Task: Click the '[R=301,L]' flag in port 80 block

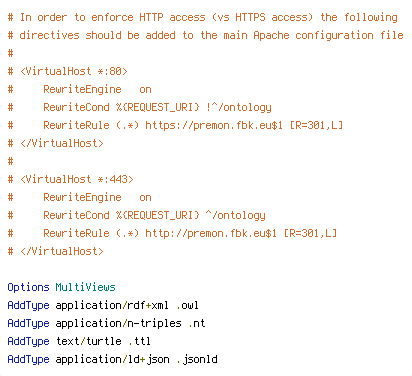Action: pos(316,125)
